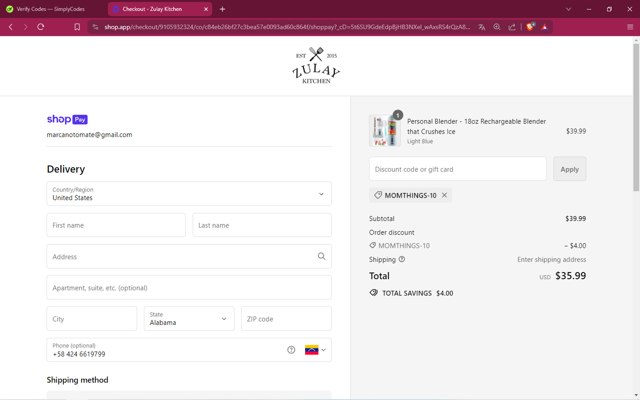
Task: Click the Discount code or gift card field
Action: click(x=458, y=169)
